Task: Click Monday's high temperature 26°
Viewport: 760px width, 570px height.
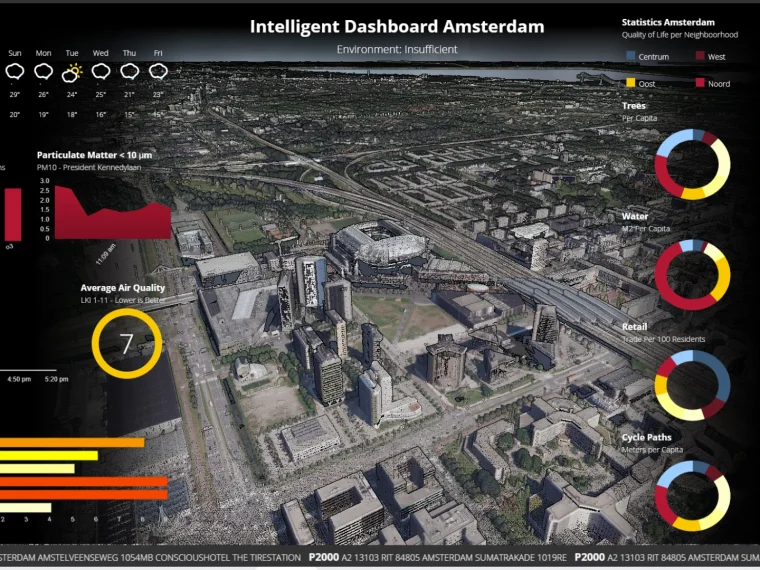Action: tap(43, 95)
